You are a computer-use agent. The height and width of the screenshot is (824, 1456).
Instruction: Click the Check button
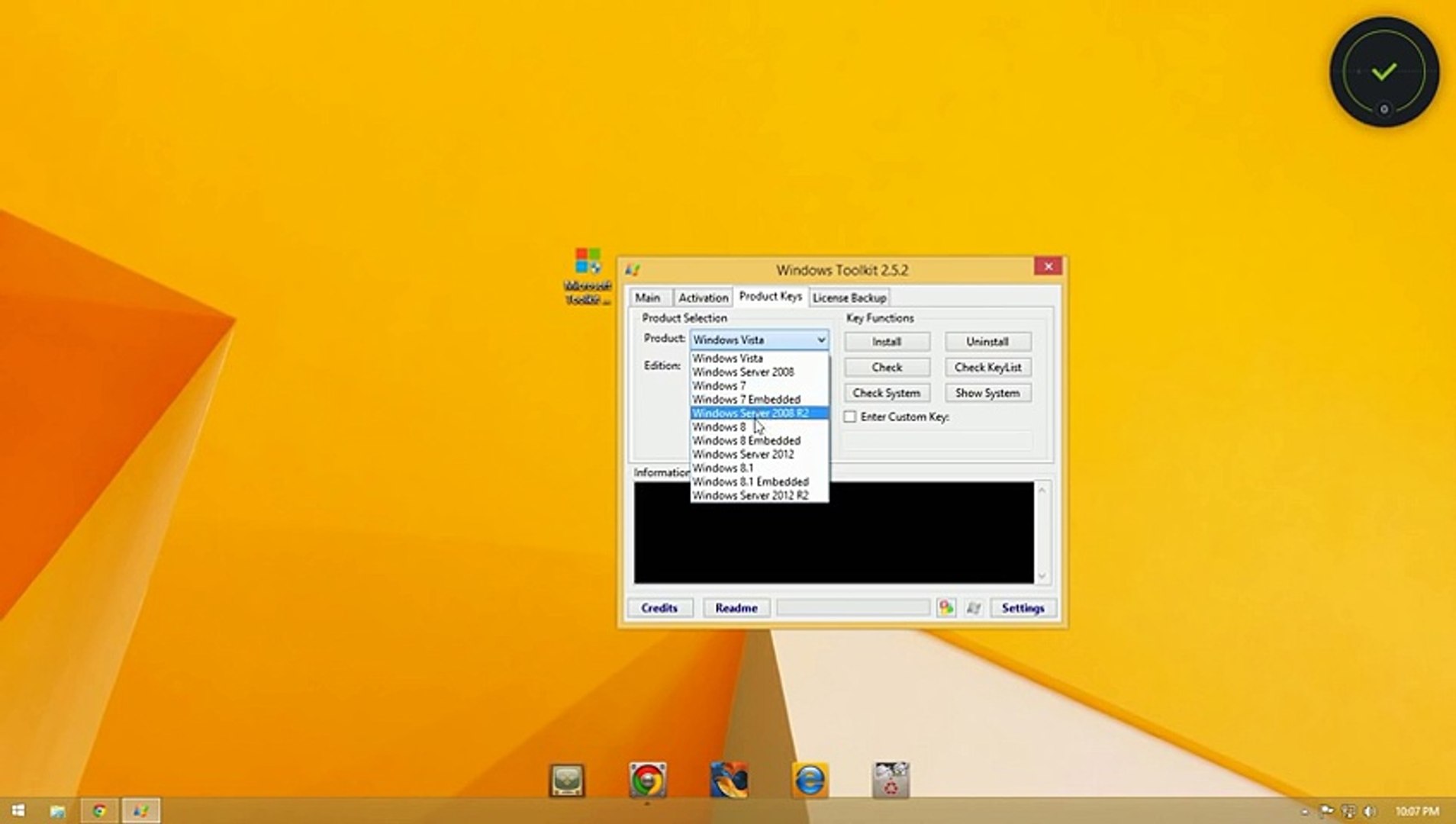887,367
